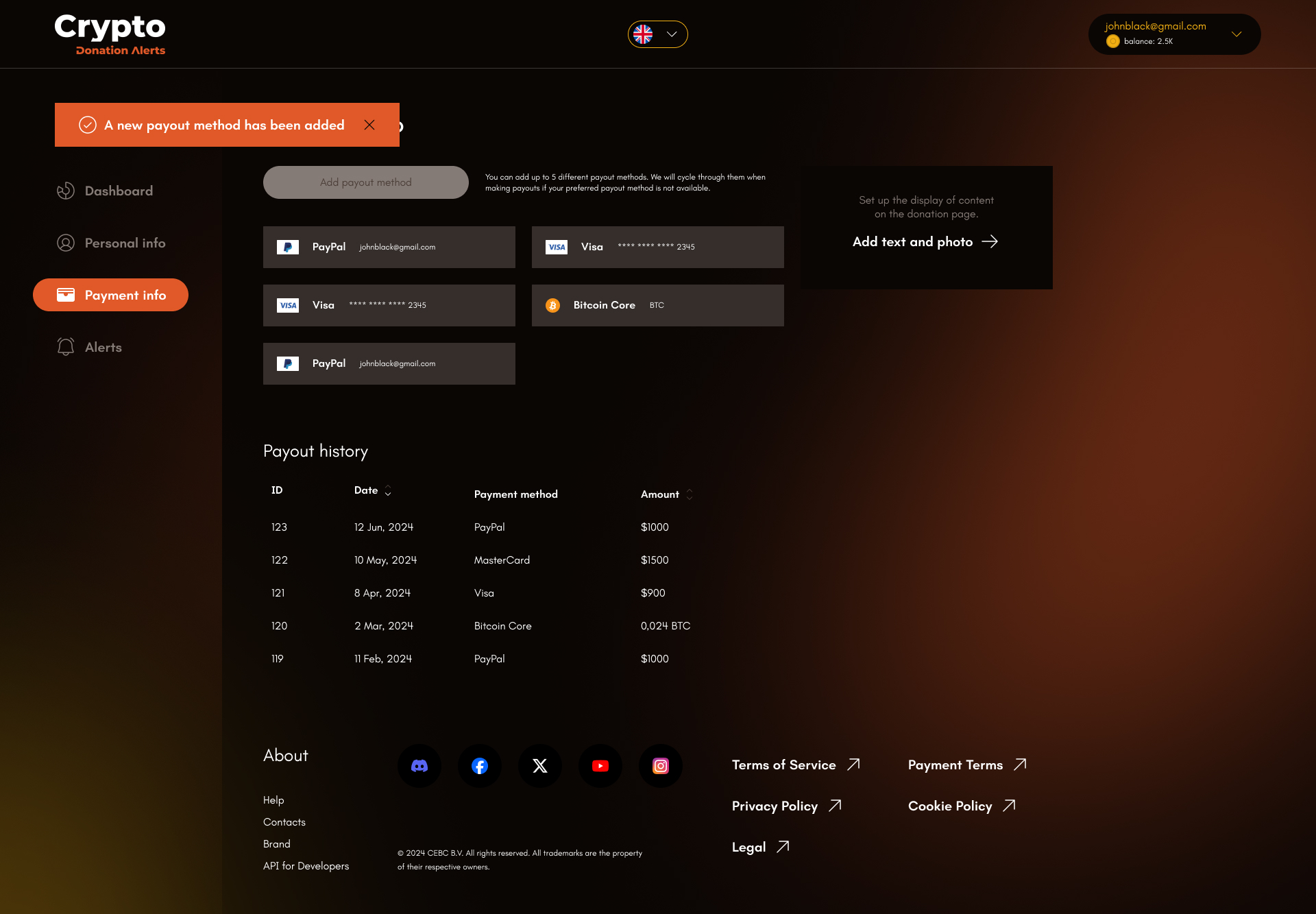Go to Dashboard in sidebar
The image size is (1316, 914).
[118, 191]
